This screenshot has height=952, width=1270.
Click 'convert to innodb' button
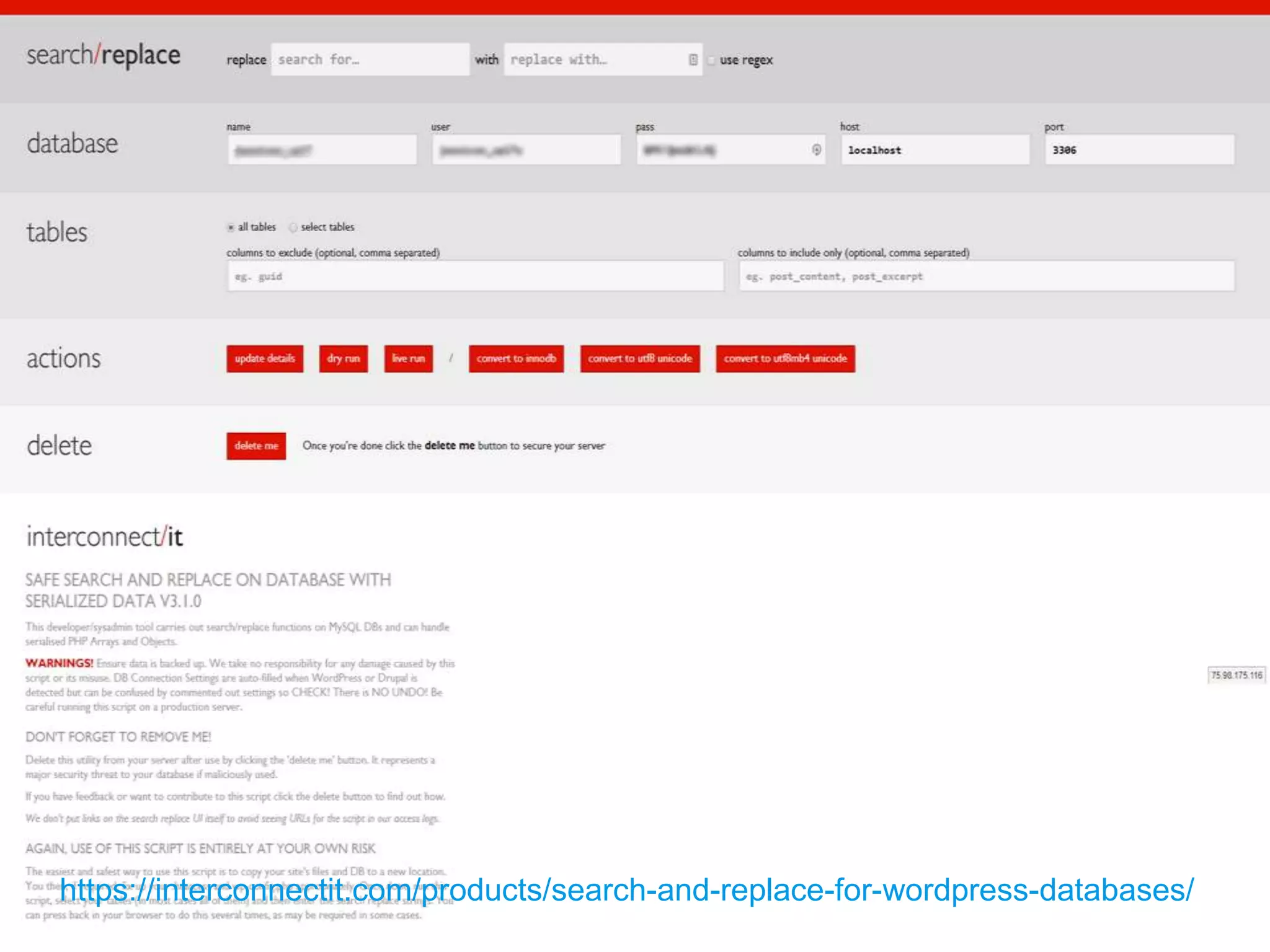[x=516, y=359]
